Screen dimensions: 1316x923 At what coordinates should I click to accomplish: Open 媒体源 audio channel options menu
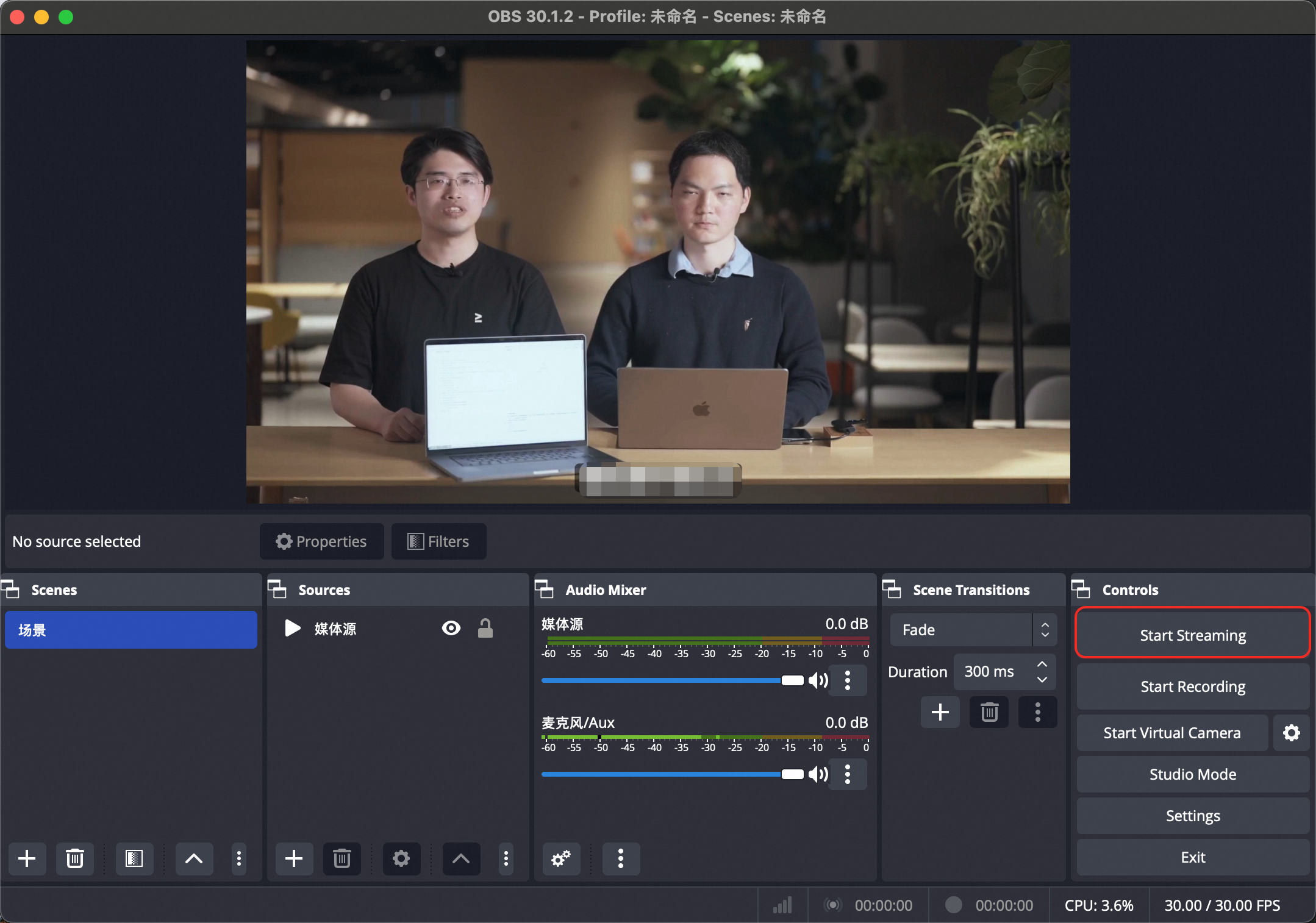coord(848,680)
